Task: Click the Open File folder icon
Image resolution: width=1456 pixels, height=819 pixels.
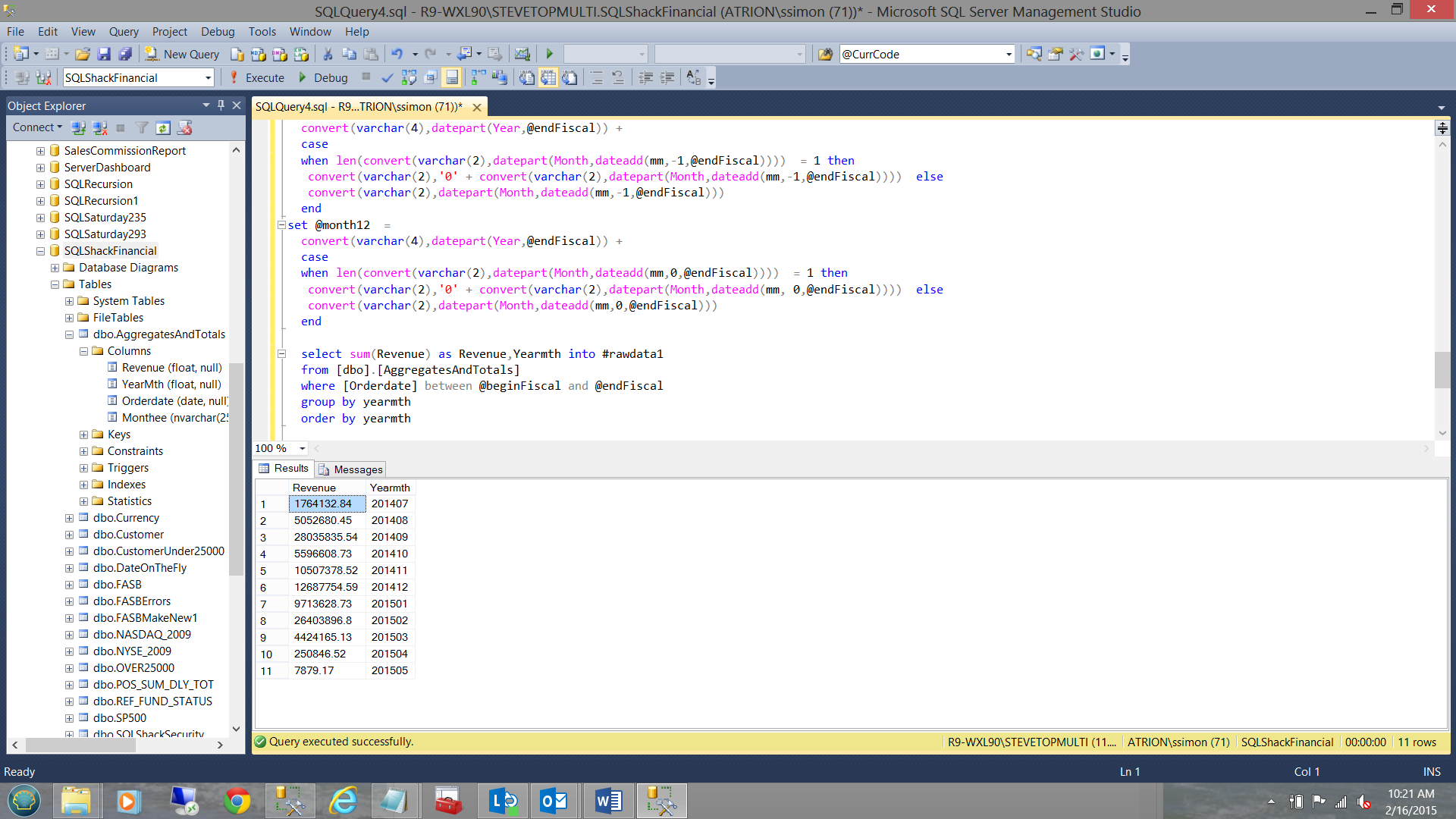Action: (x=83, y=54)
